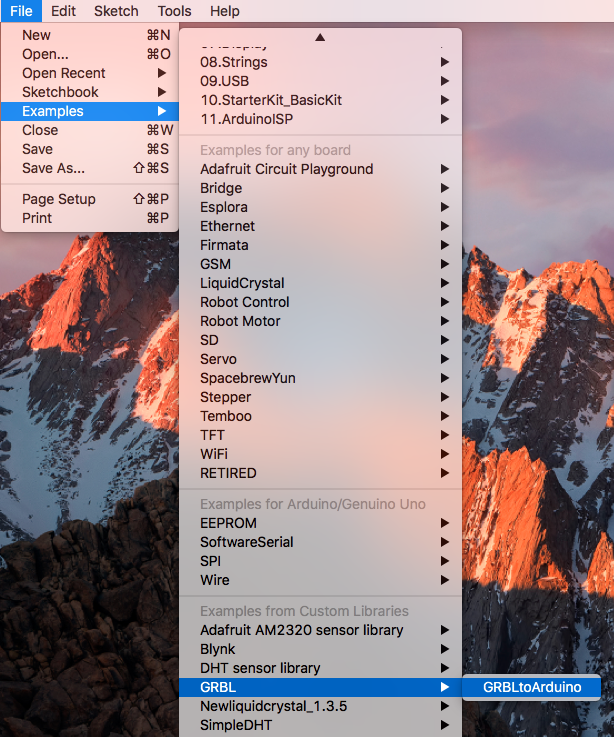The width and height of the screenshot is (614, 737).
Task: Open the SPI examples submenu
Action: click(320, 561)
